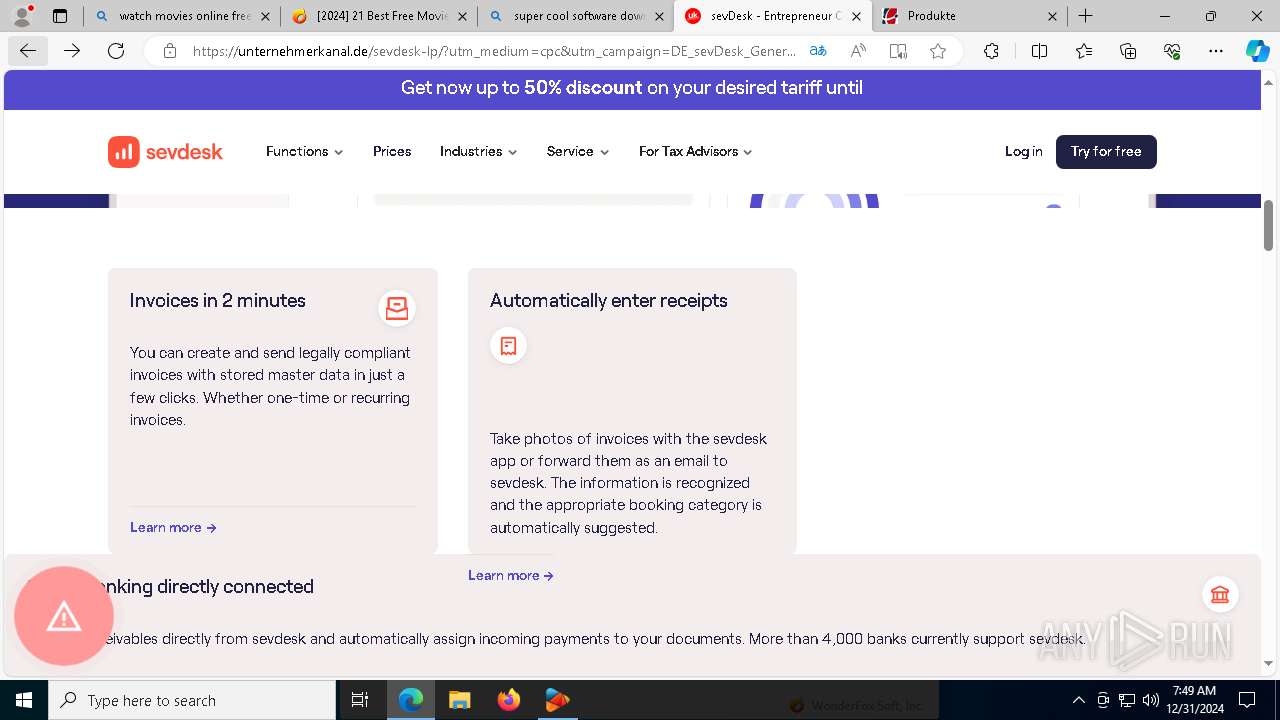Open Browser essentials heart icon
The width and height of the screenshot is (1280, 720).
(1172, 51)
